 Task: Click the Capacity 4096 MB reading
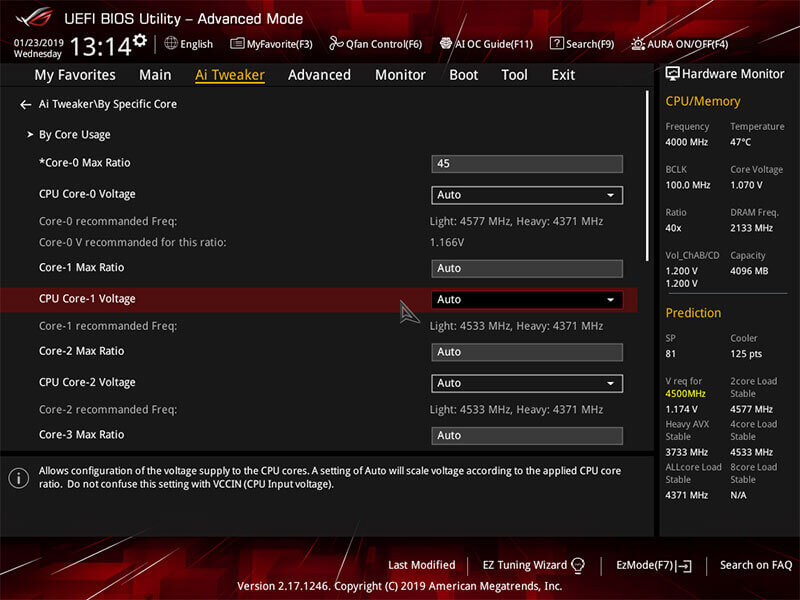[x=749, y=271]
